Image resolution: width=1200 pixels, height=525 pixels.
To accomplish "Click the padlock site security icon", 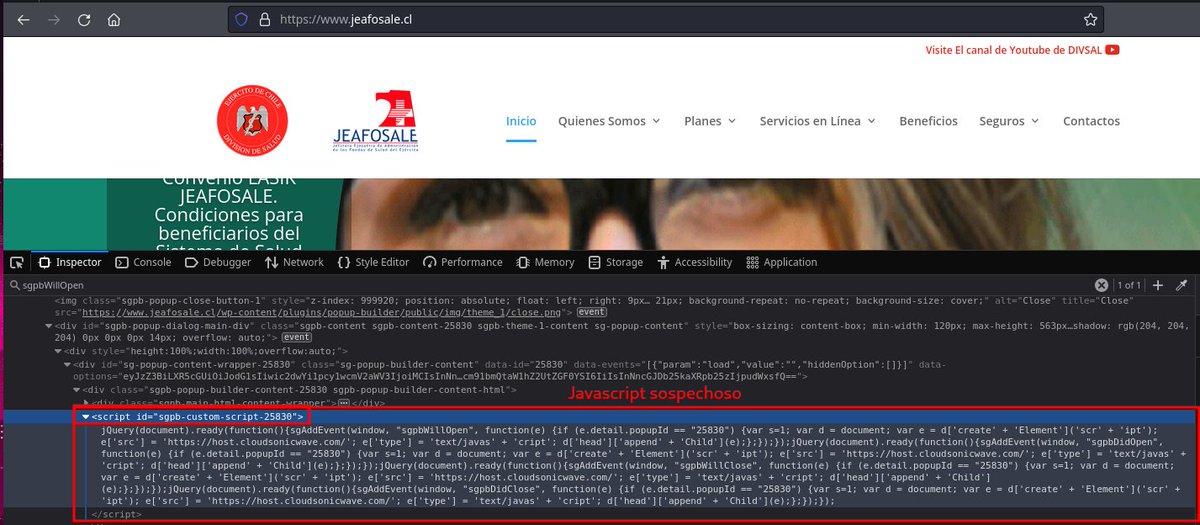I will pyautogui.click(x=265, y=19).
